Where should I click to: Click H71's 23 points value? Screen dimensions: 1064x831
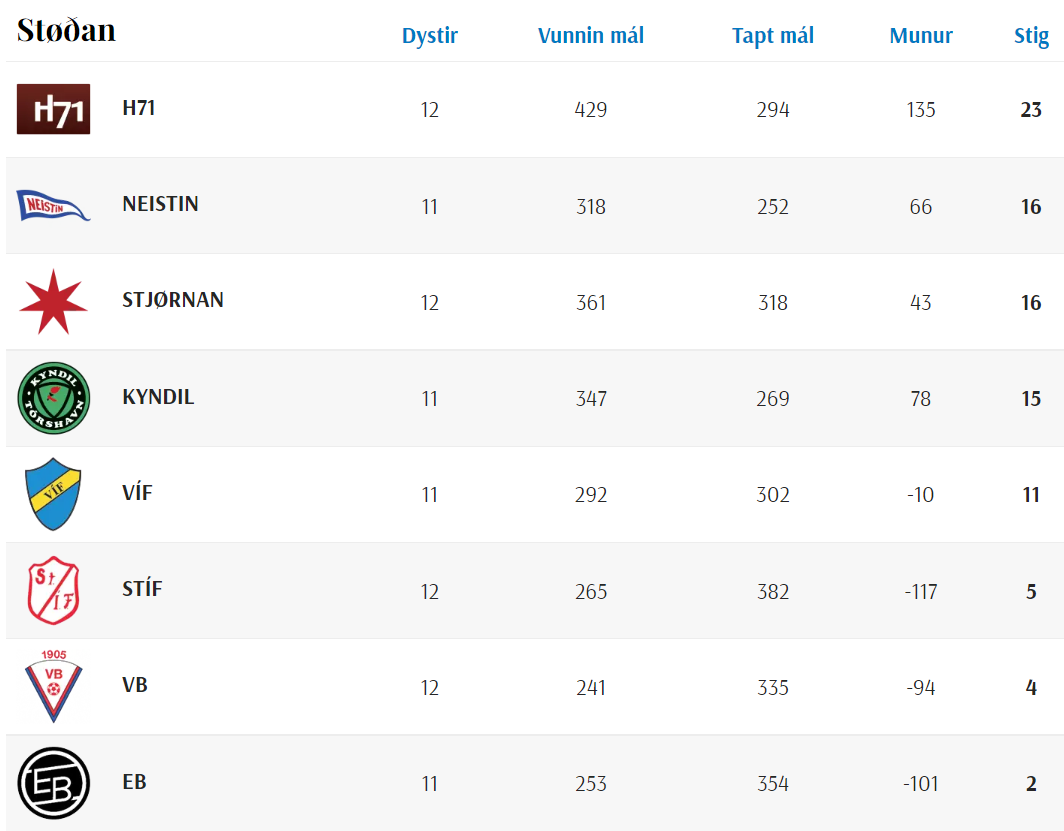(x=1031, y=110)
